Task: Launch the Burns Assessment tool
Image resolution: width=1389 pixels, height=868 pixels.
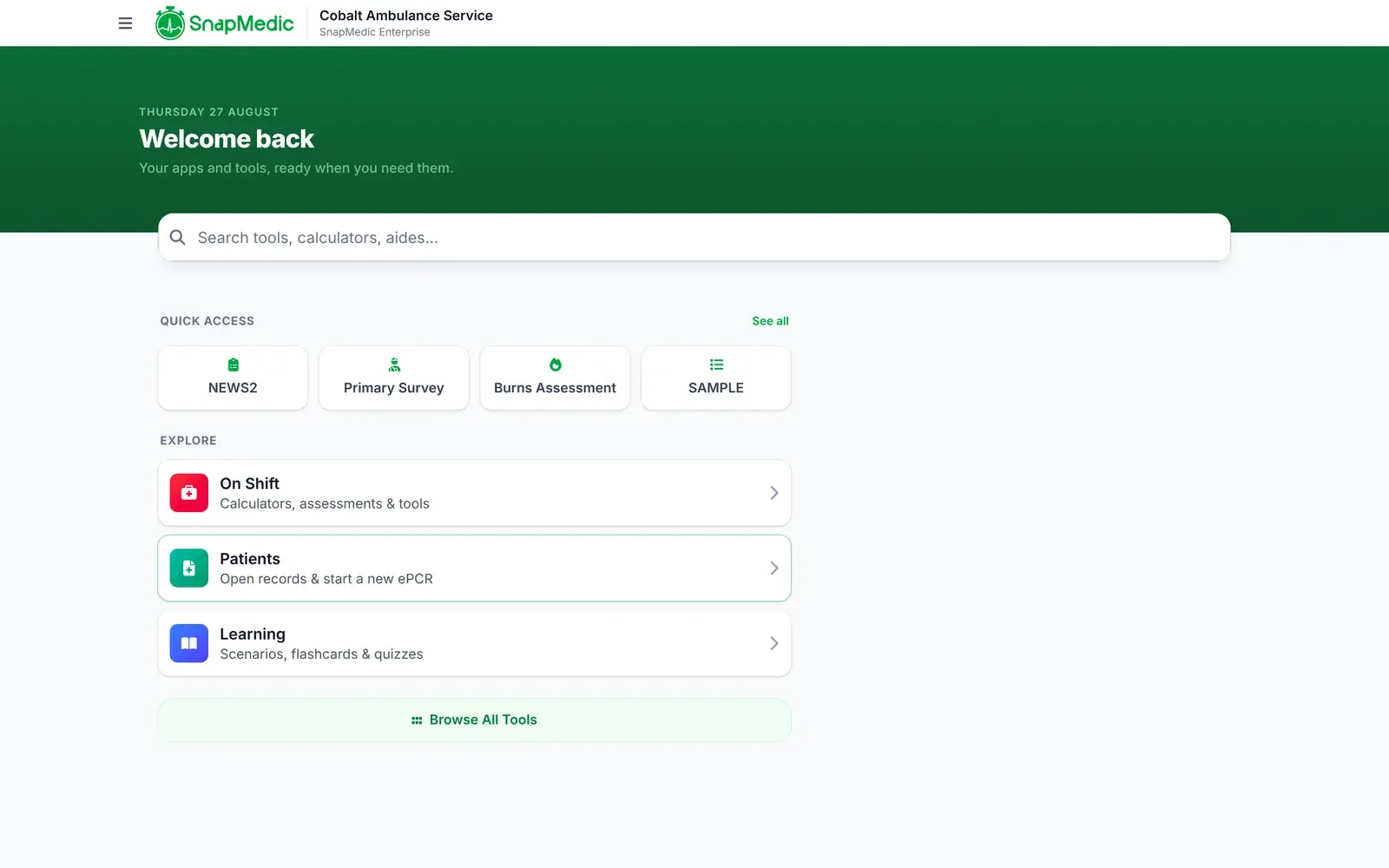Action: [555, 378]
